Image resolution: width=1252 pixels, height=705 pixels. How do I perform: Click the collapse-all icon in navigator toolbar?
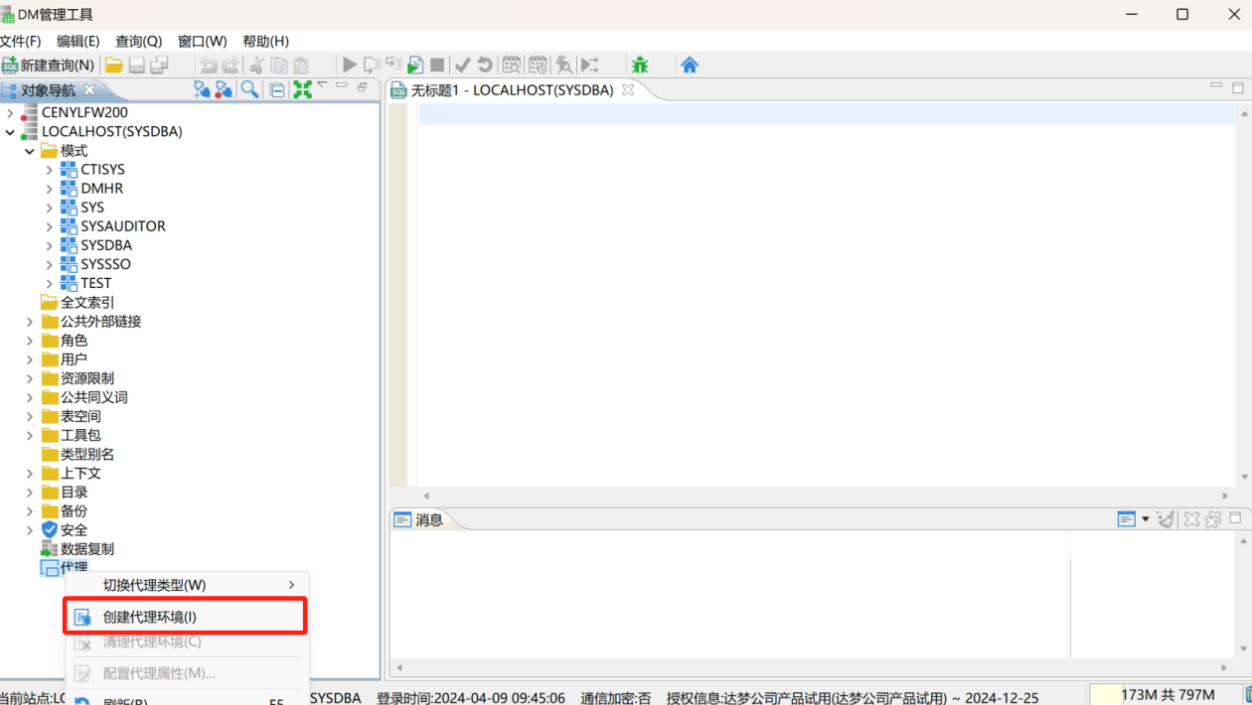point(277,90)
